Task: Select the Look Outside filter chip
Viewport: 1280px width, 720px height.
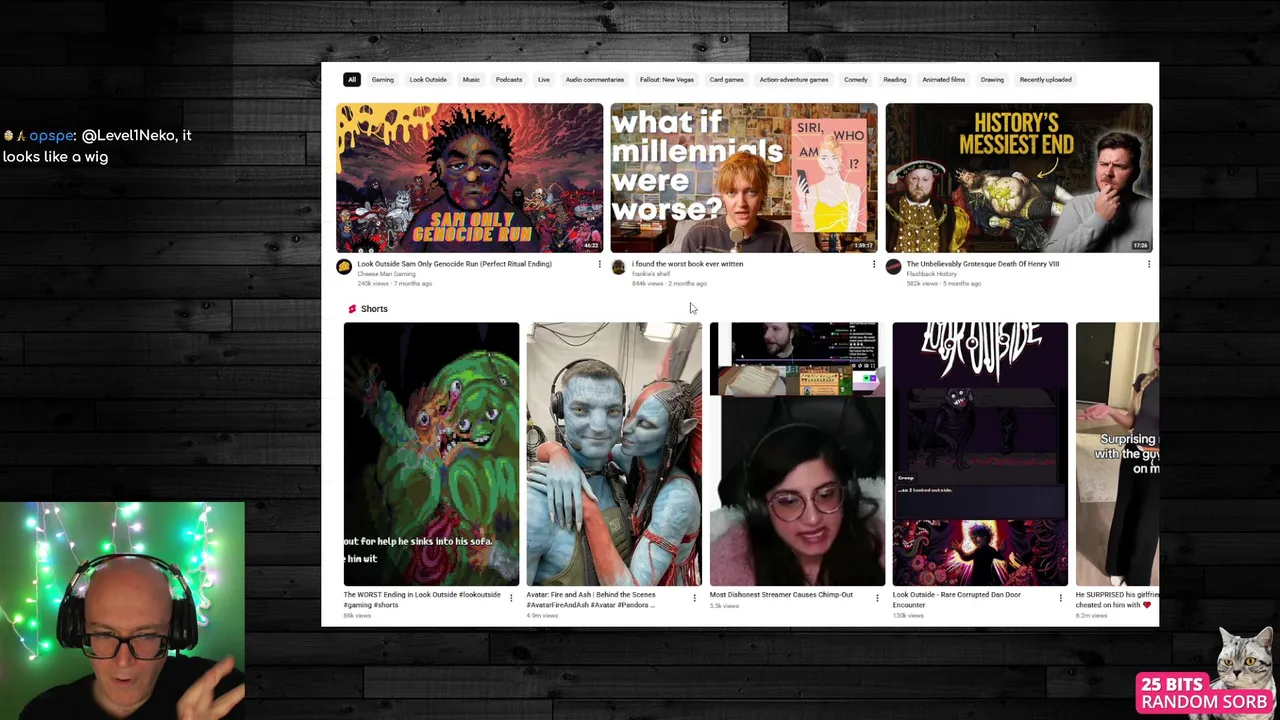Action: (428, 80)
